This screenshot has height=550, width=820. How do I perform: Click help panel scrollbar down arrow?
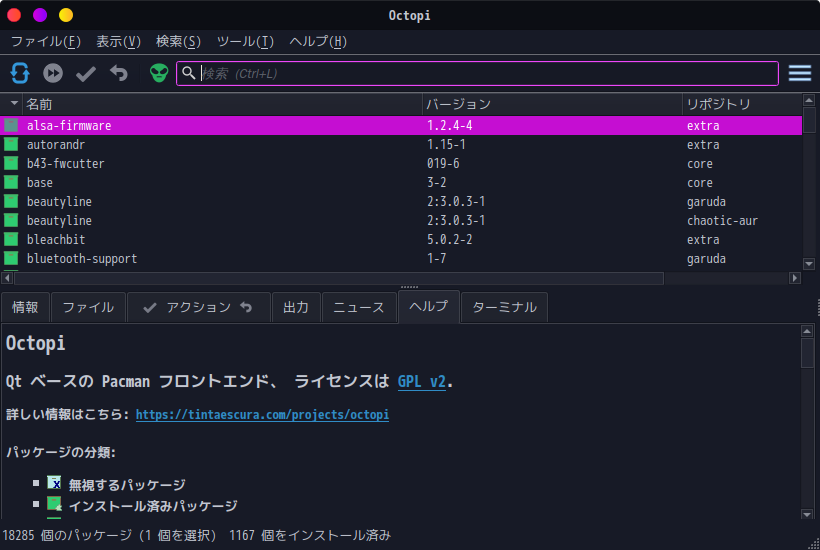(x=807, y=514)
